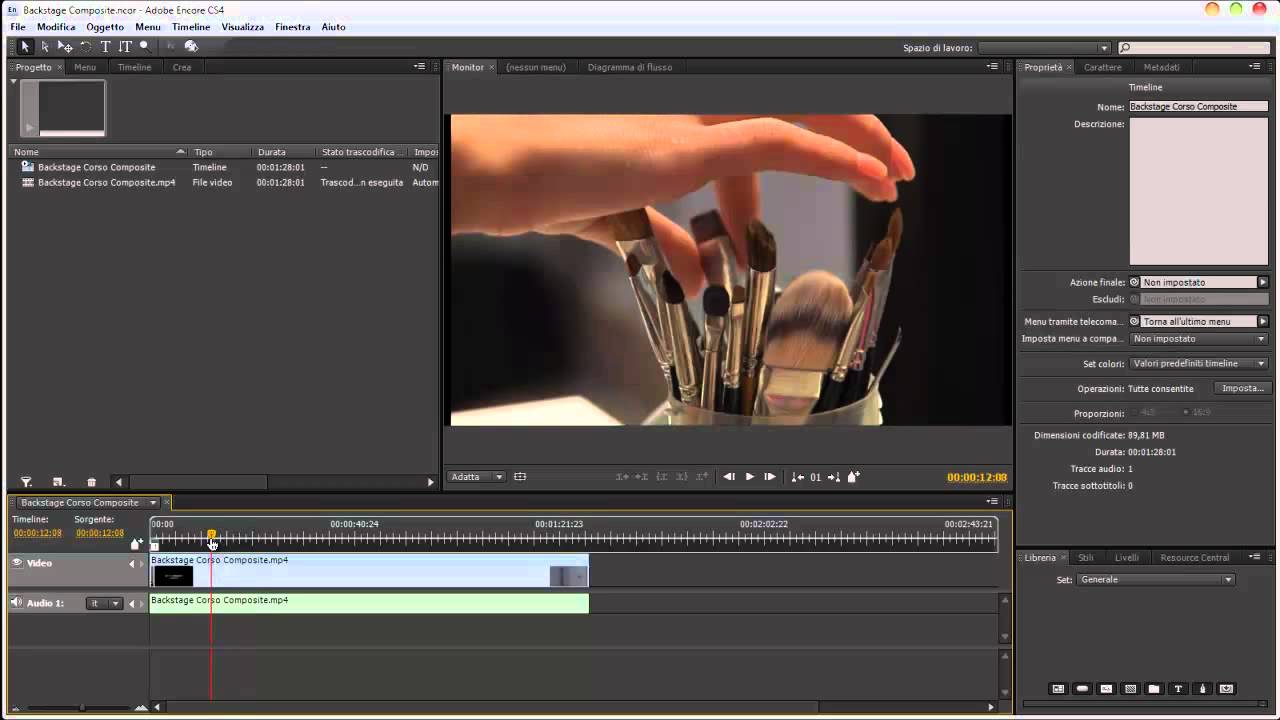Click the orange playhead marker on ruler
The image size is (1280, 720).
coord(211,535)
